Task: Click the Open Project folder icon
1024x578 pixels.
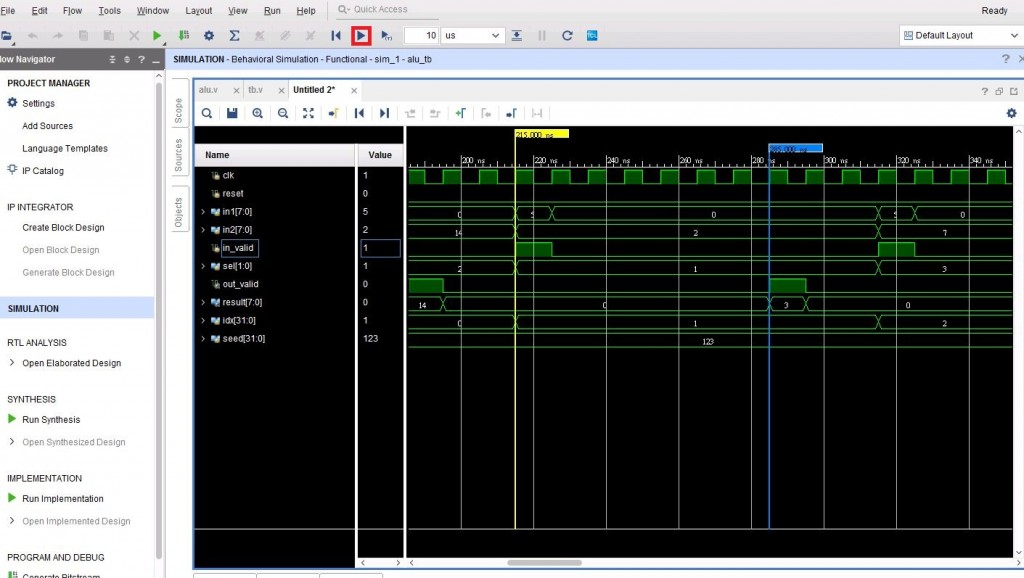Action: (x=7, y=35)
